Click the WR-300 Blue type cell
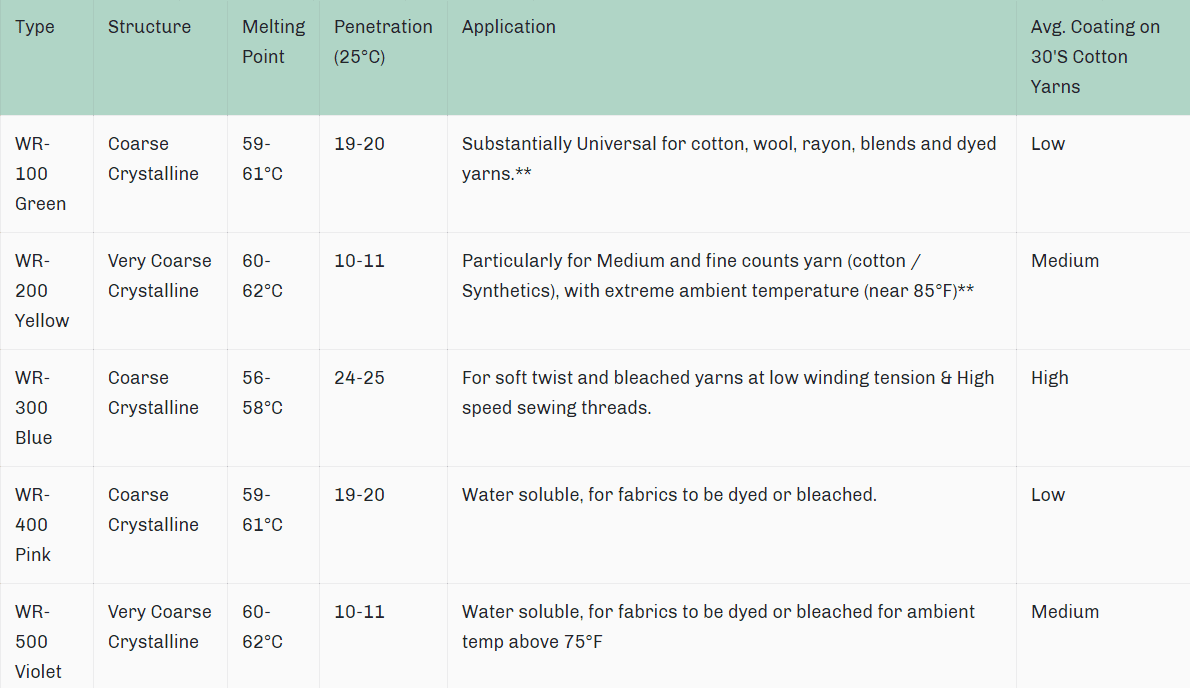The width and height of the screenshot is (1190, 688). coord(34,408)
